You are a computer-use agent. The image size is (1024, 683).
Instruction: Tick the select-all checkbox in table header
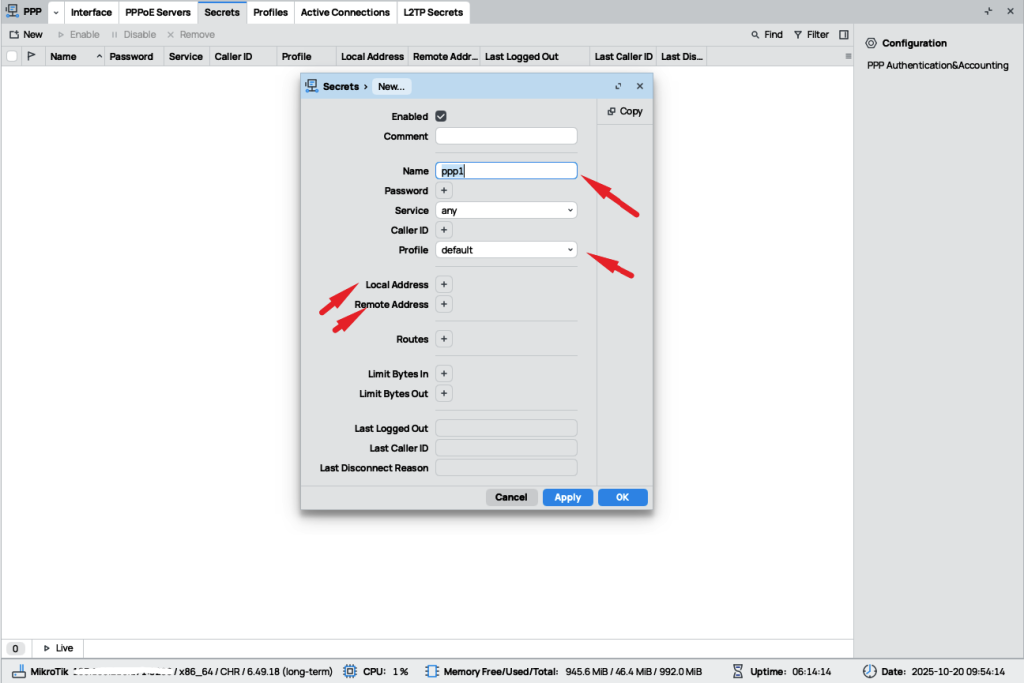(12, 57)
